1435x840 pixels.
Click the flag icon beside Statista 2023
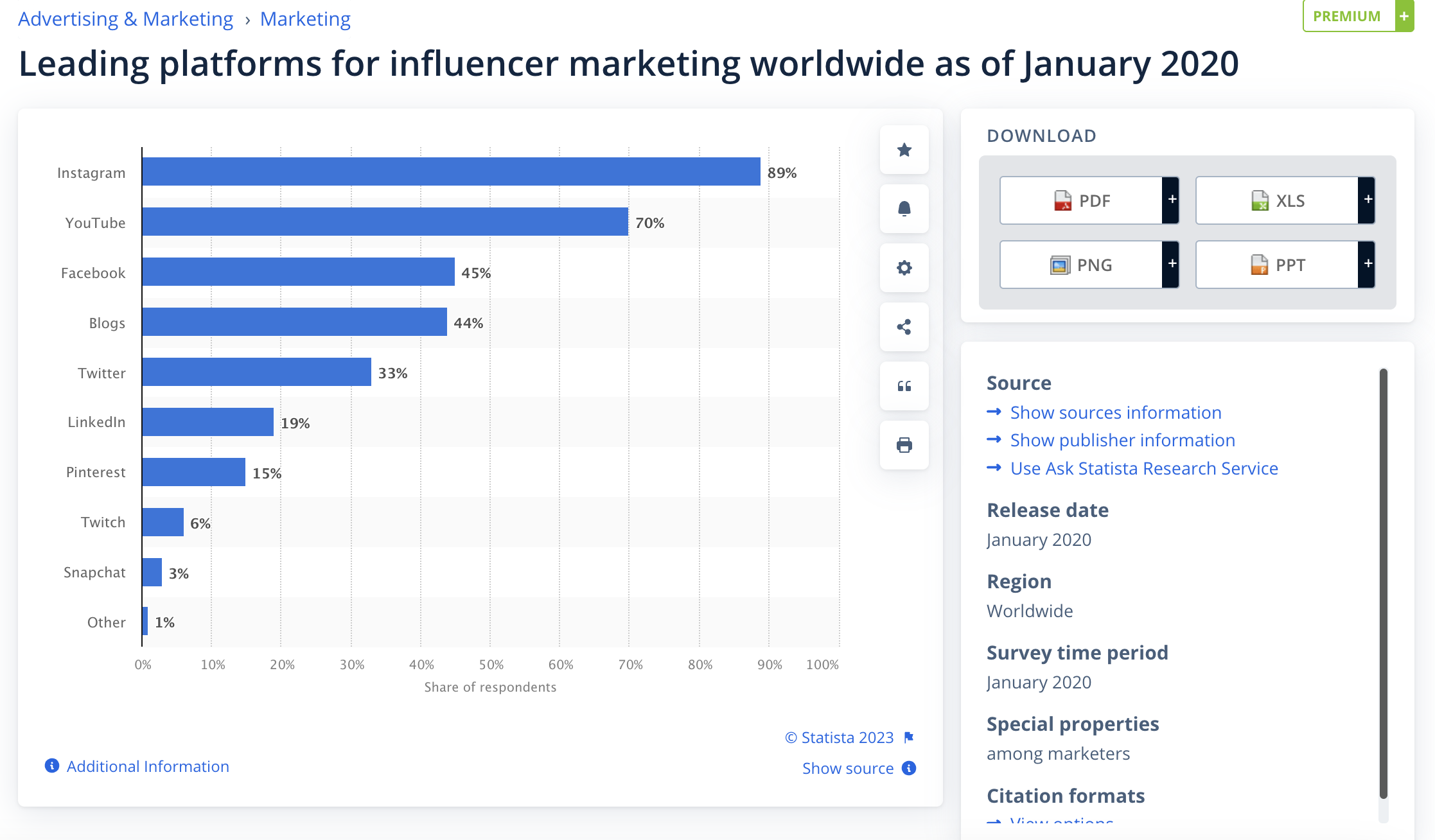tap(909, 737)
